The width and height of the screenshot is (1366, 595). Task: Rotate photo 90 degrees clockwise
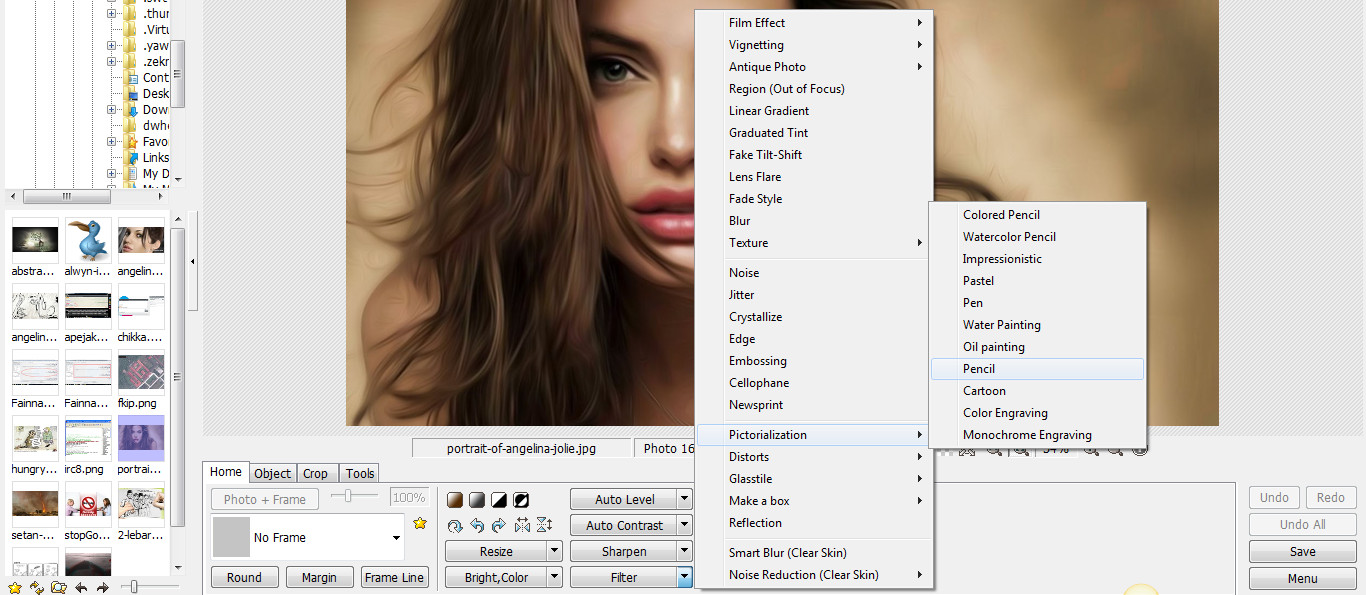pos(498,525)
